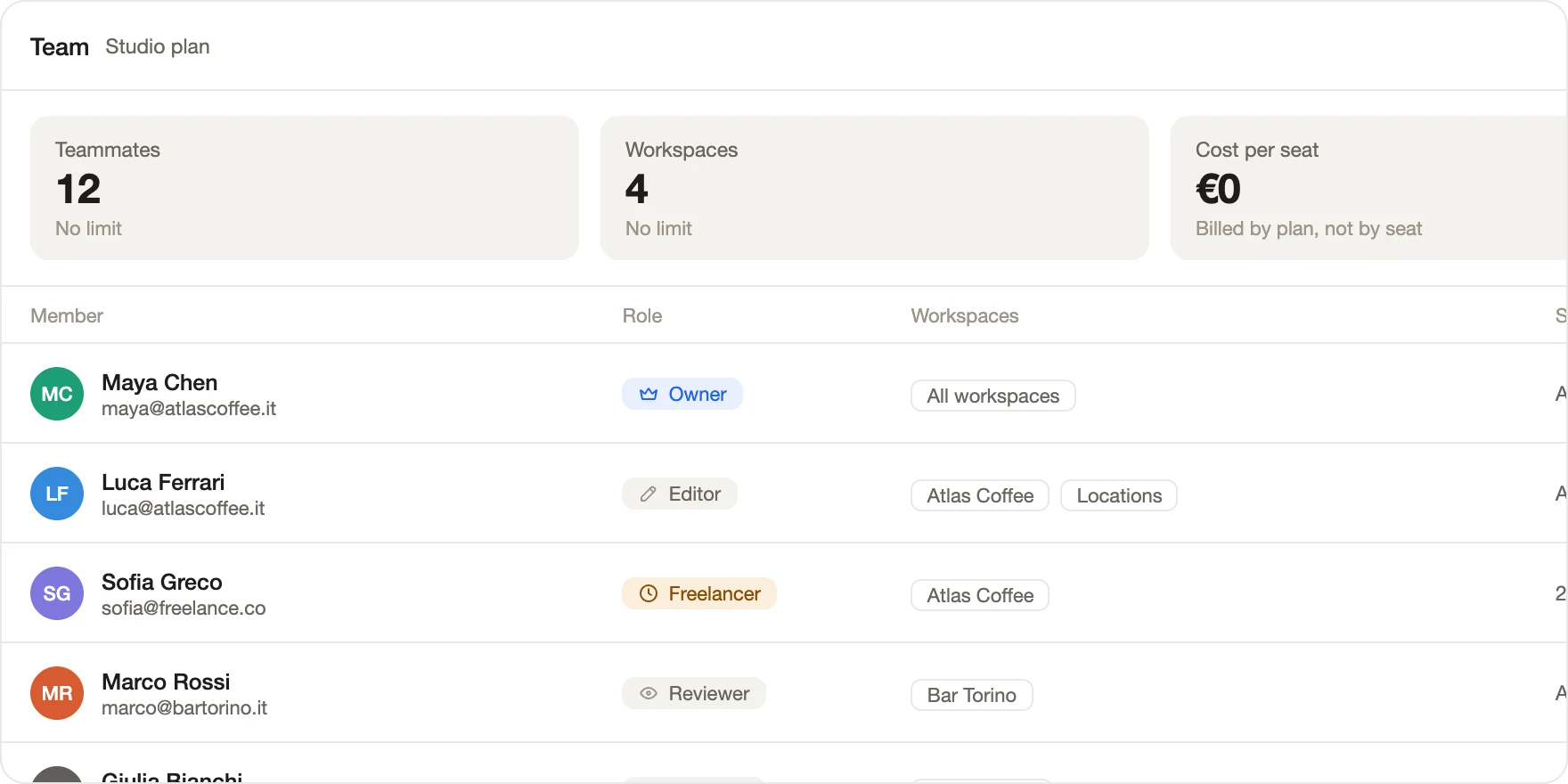Click email sofia@freelance.co
This screenshot has height=784, width=1568.
coord(184,608)
